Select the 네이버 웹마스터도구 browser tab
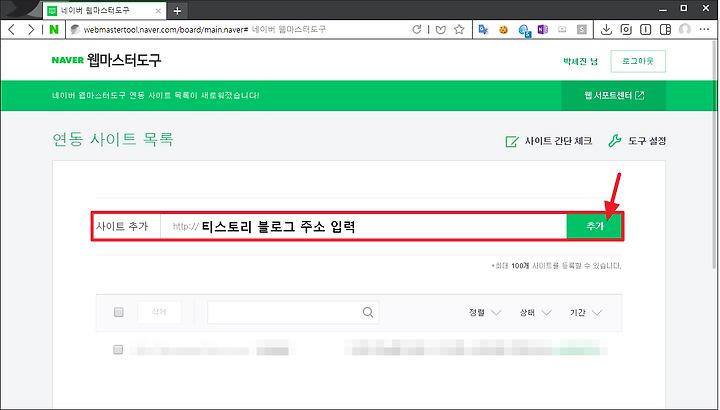This screenshot has height=410, width=720. point(104,11)
